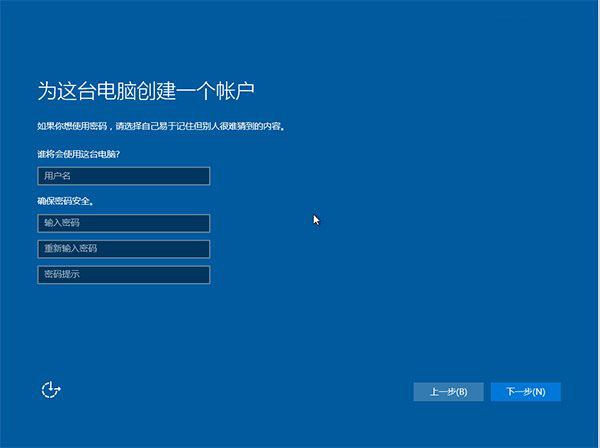The height and width of the screenshot is (448, 600).
Task: Click the heading 为这台电脑创建一个帐户
Action: [x=146, y=91]
